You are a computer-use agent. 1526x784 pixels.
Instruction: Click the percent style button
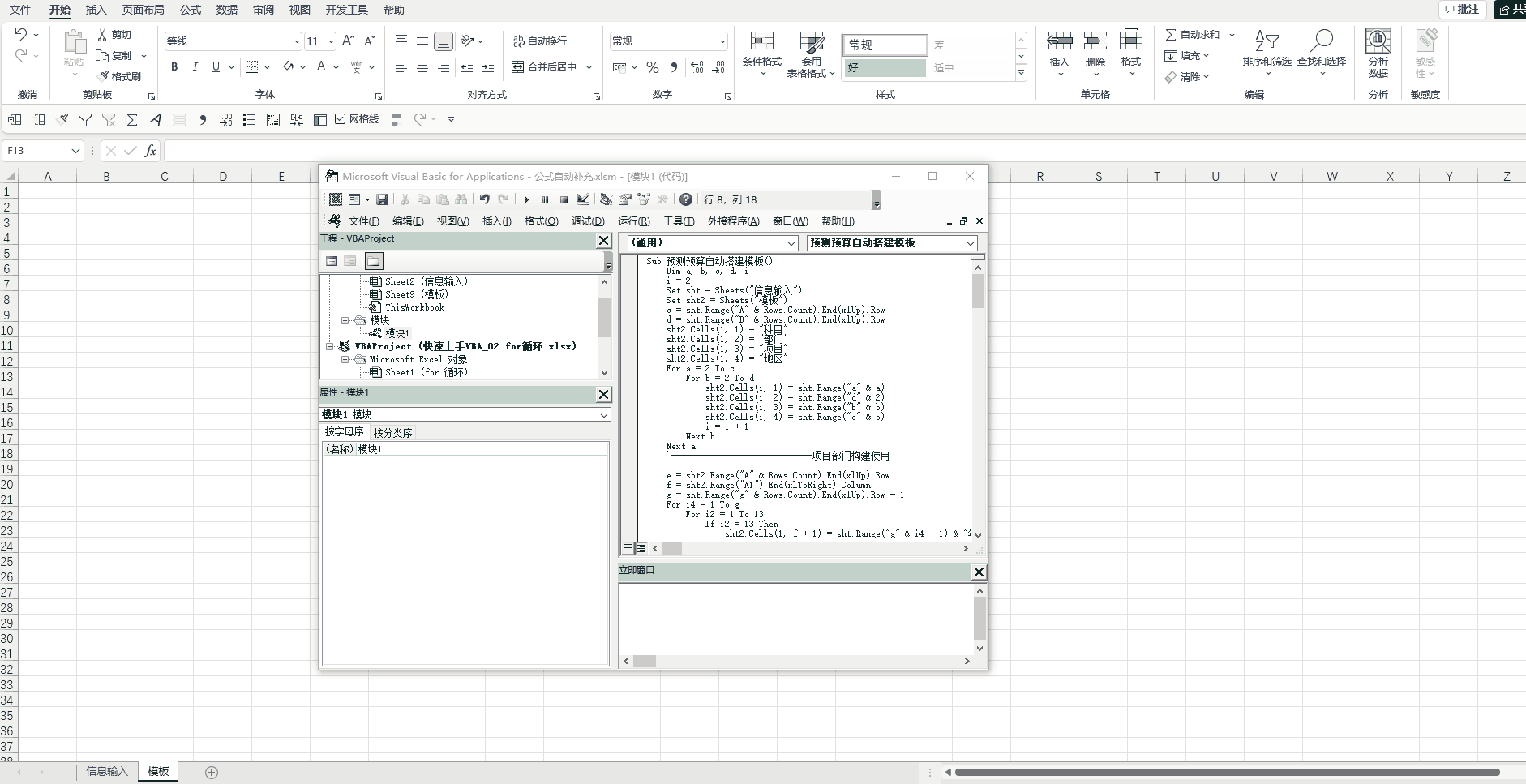653,67
